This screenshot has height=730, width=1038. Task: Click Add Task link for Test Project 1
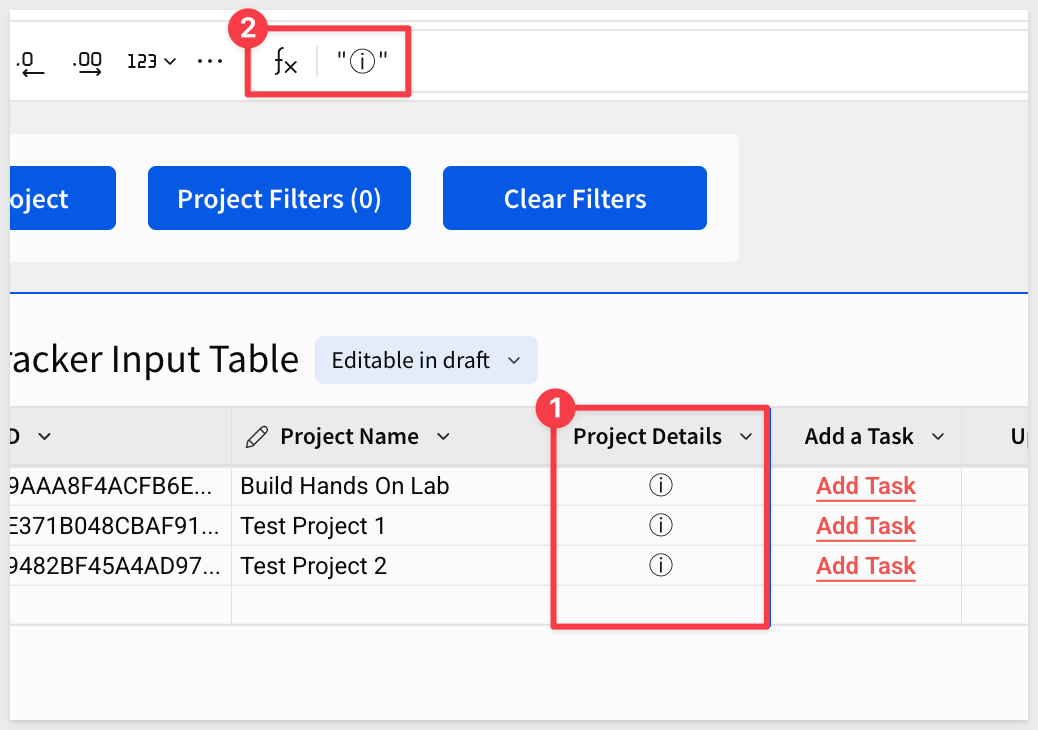tap(865, 526)
